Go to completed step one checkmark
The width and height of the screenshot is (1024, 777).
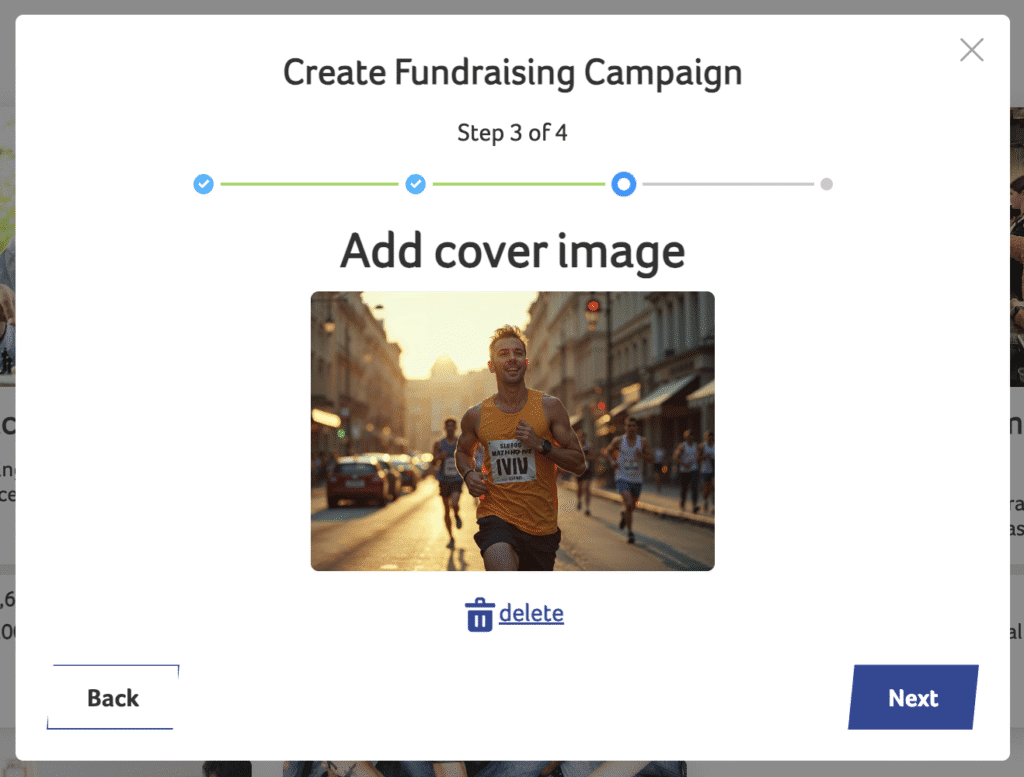pos(203,184)
